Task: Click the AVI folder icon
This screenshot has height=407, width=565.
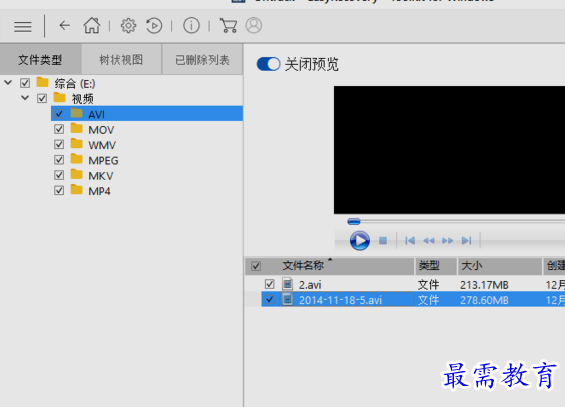Action: coord(76,113)
